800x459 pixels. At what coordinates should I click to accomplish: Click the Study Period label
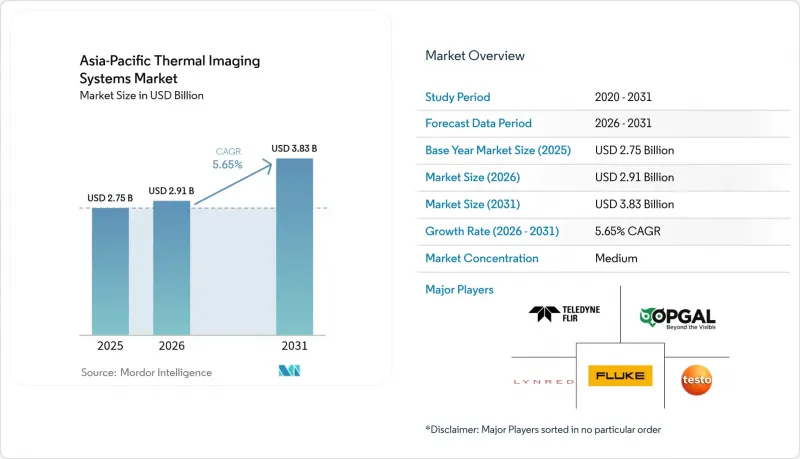pos(458,97)
